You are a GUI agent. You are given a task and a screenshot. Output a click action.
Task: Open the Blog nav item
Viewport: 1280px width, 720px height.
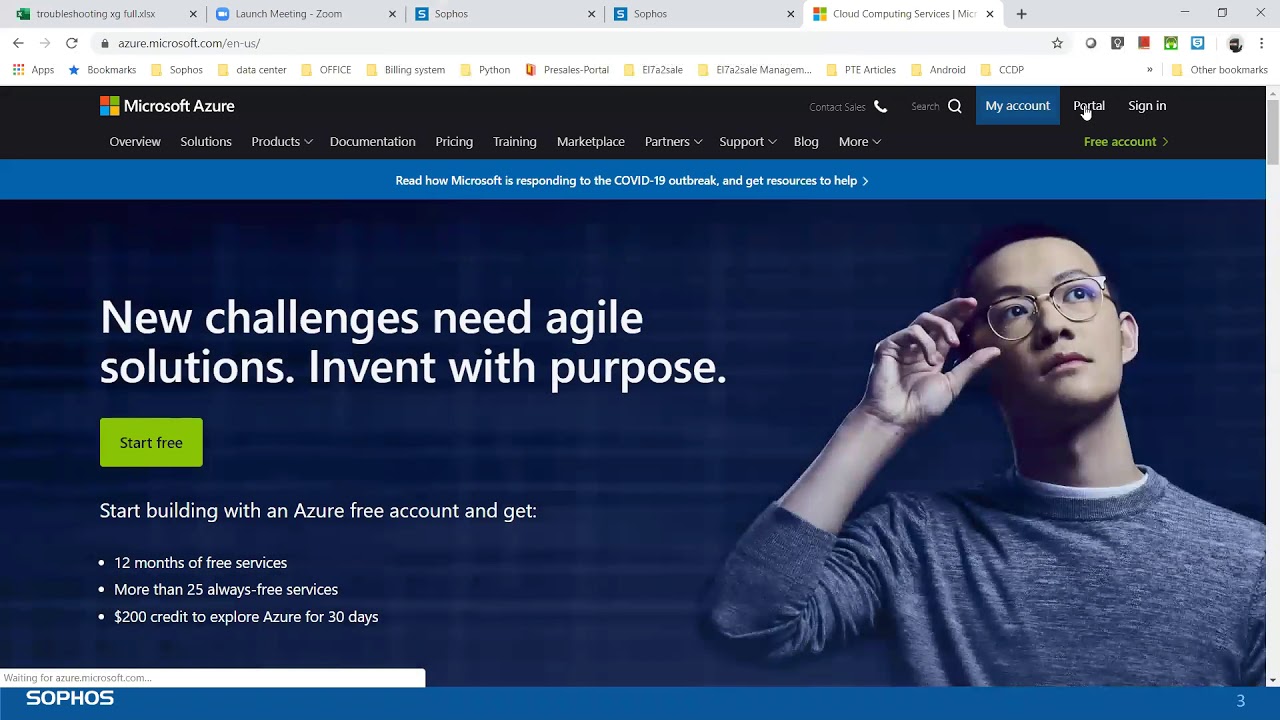coord(806,142)
